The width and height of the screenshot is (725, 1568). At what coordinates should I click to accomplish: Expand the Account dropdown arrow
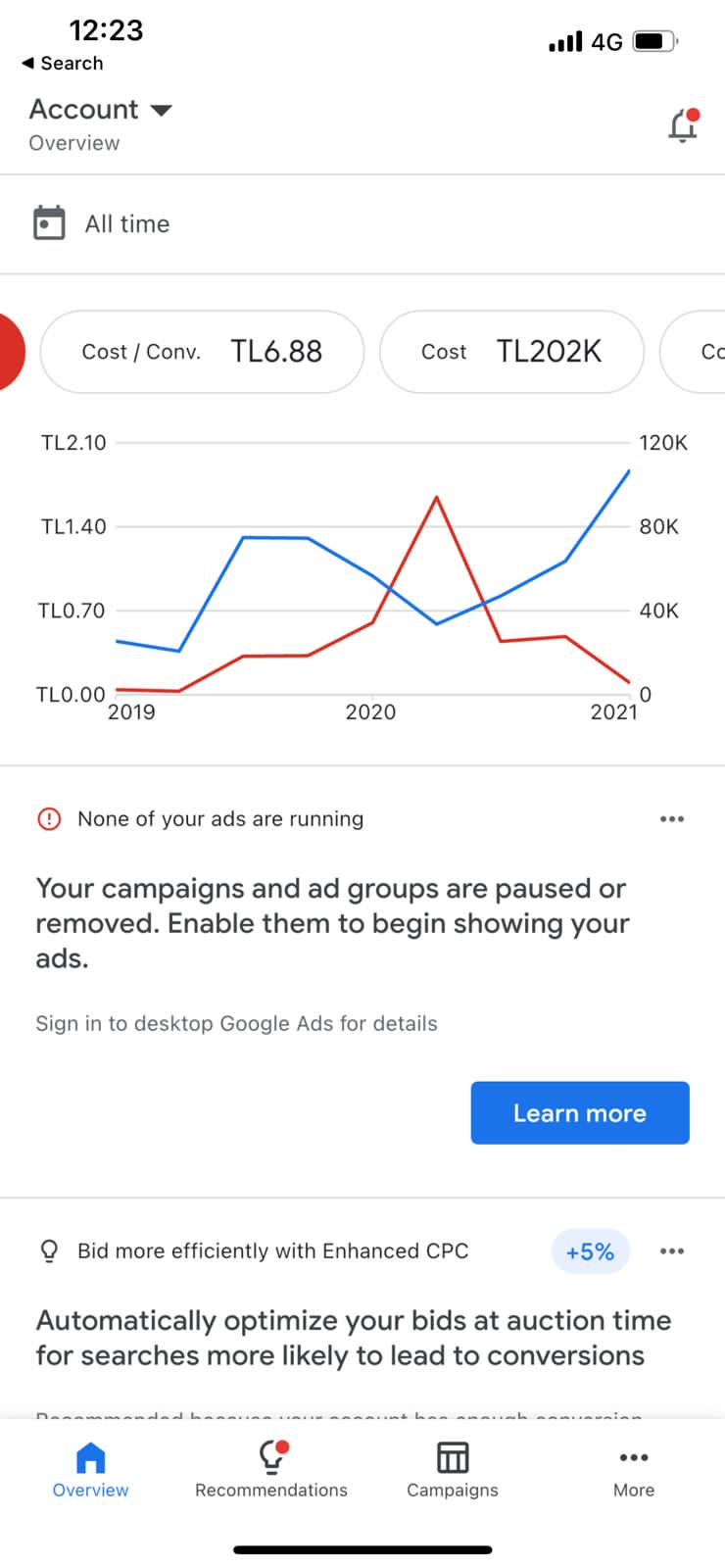click(161, 110)
